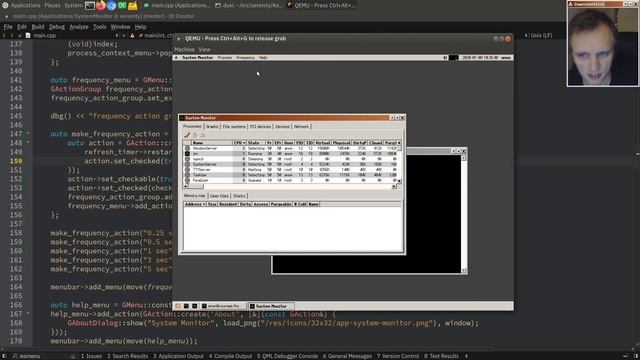Click process table vertical scroll down arrow
The image size is (640, 360).
pos(399,181)
